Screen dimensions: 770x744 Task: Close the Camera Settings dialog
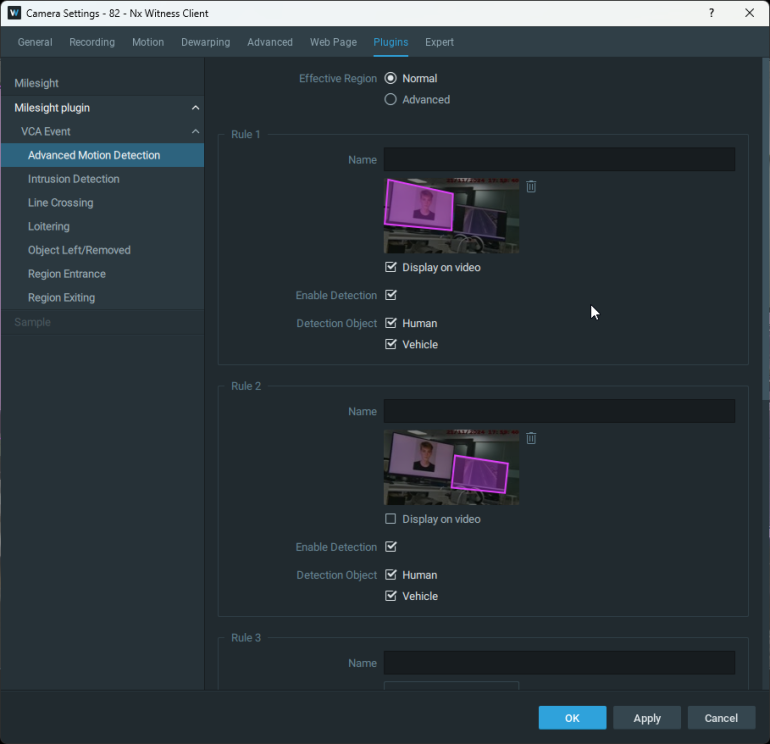(x=749, y=13)
